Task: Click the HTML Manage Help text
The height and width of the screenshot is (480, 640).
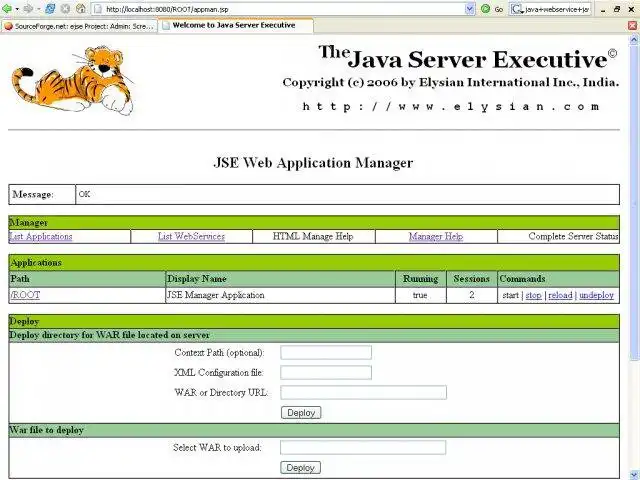Action: (313, 236)
